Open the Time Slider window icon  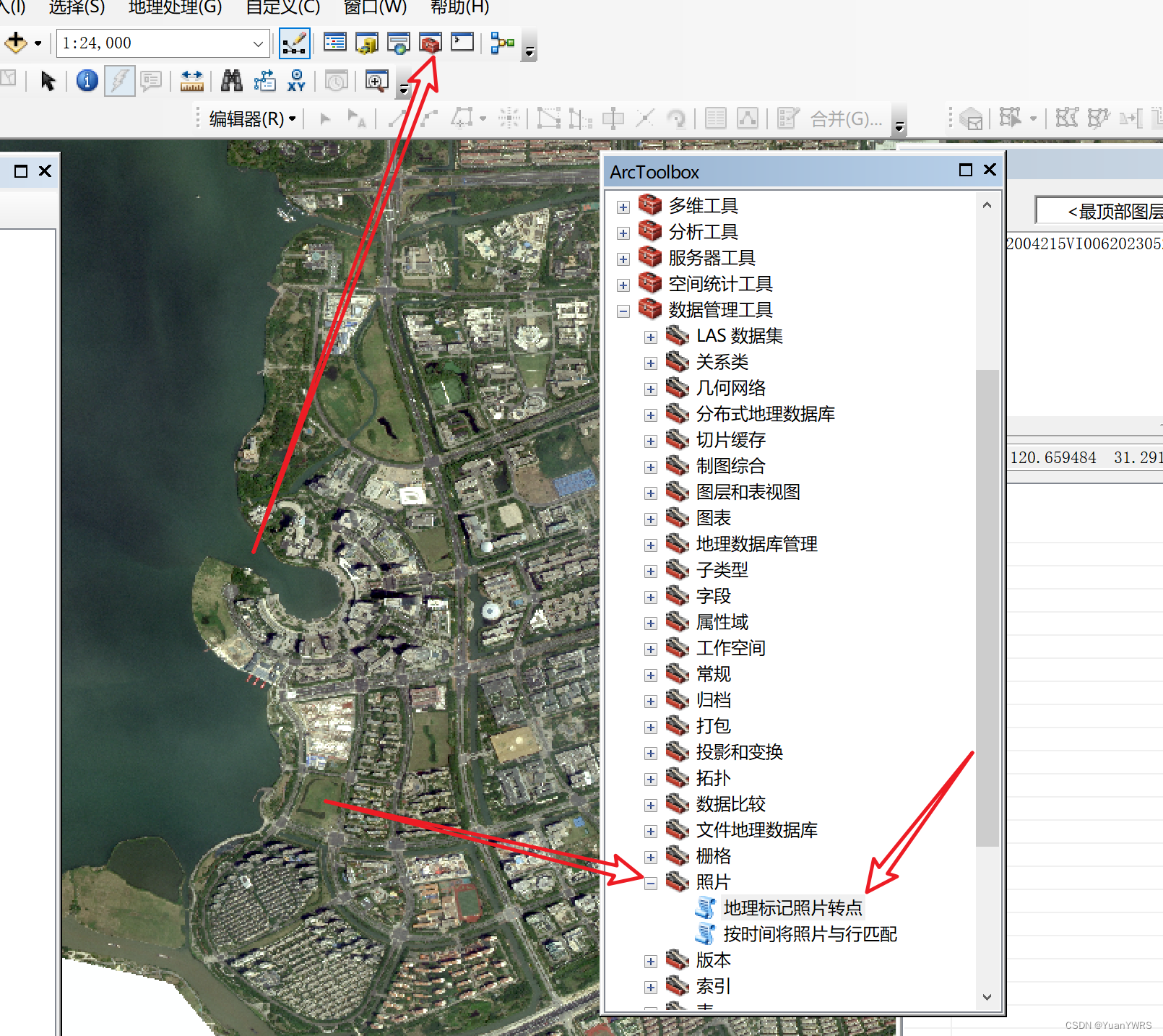(x=336, y=81)
